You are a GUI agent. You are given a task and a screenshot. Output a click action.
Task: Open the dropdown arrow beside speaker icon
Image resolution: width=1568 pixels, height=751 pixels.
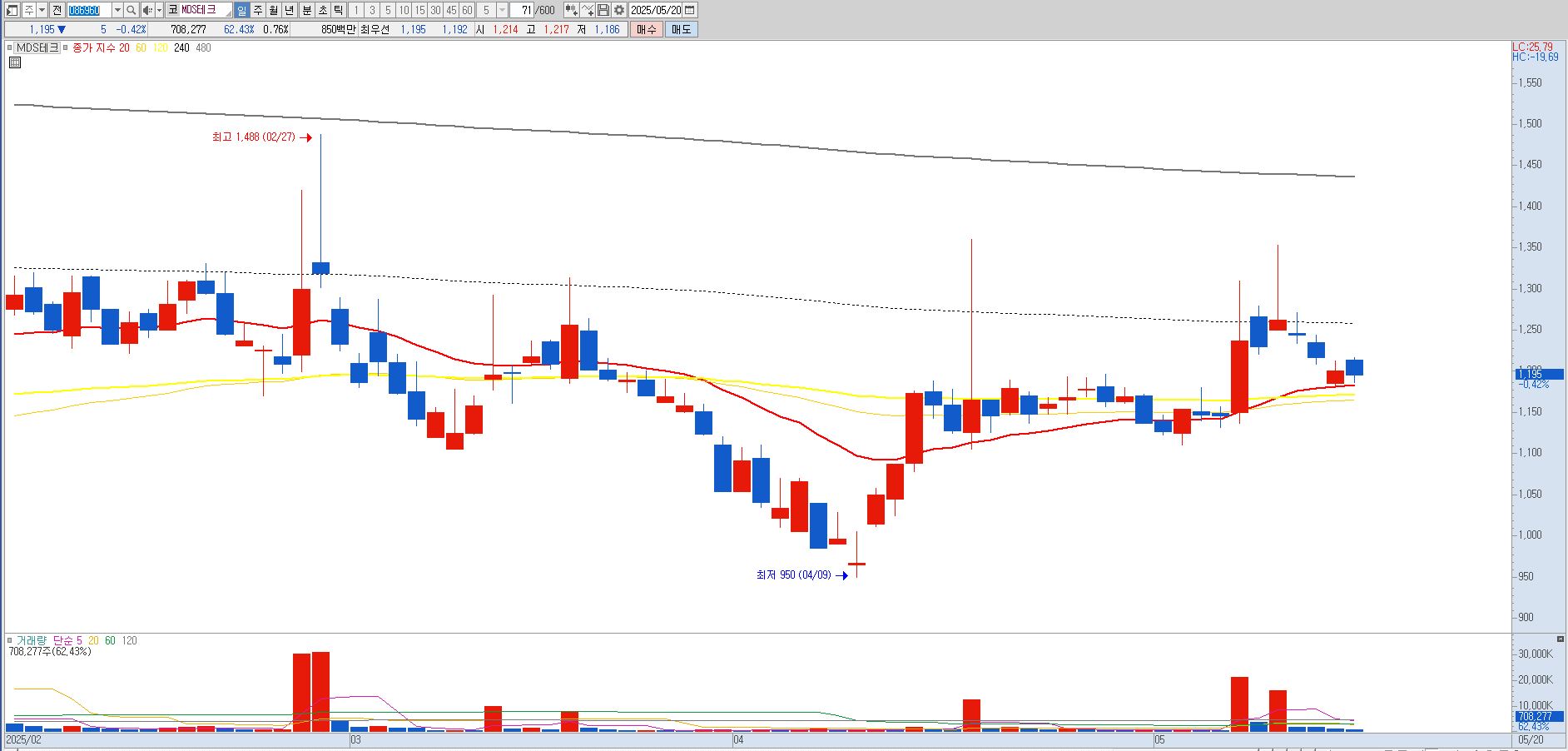(x=159, y=10)
